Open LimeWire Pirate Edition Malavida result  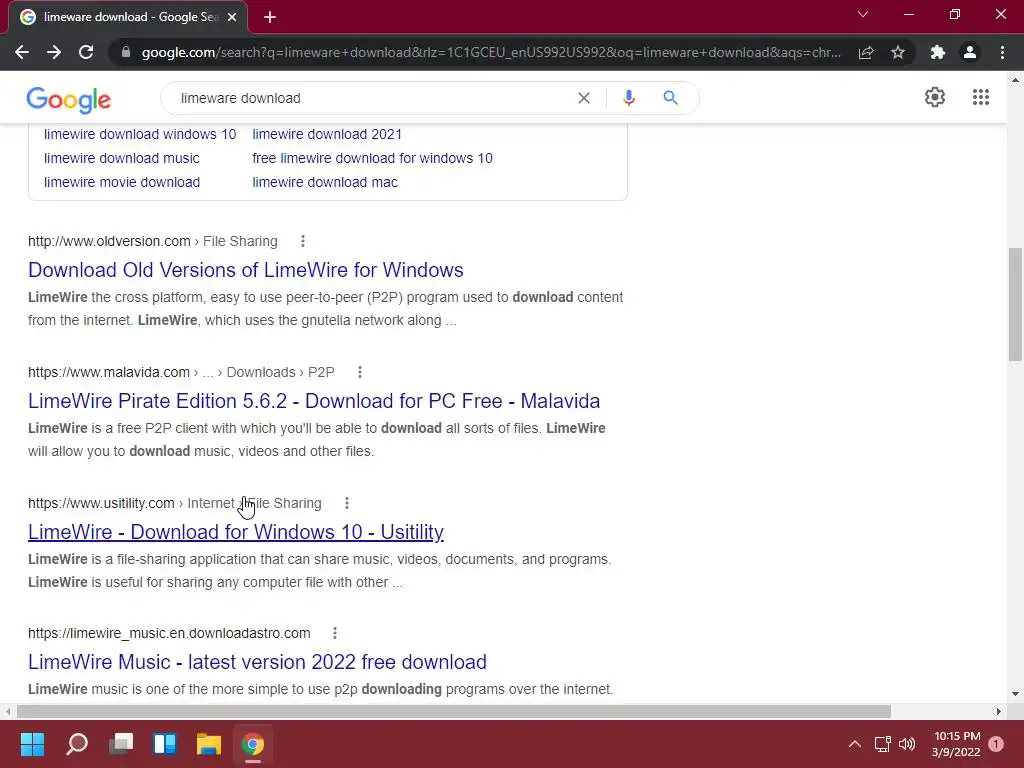pos(314,401)
